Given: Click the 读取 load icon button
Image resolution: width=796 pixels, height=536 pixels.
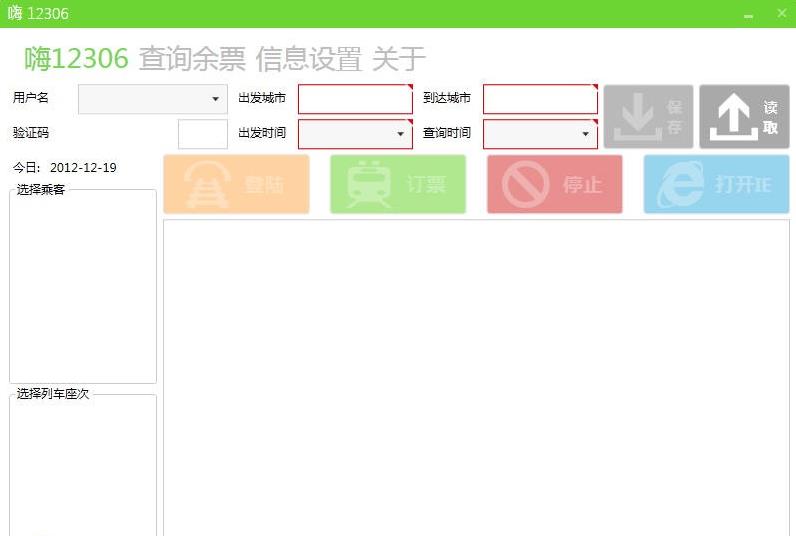Looking at the screenshot, I should click(x=744, y=117).
